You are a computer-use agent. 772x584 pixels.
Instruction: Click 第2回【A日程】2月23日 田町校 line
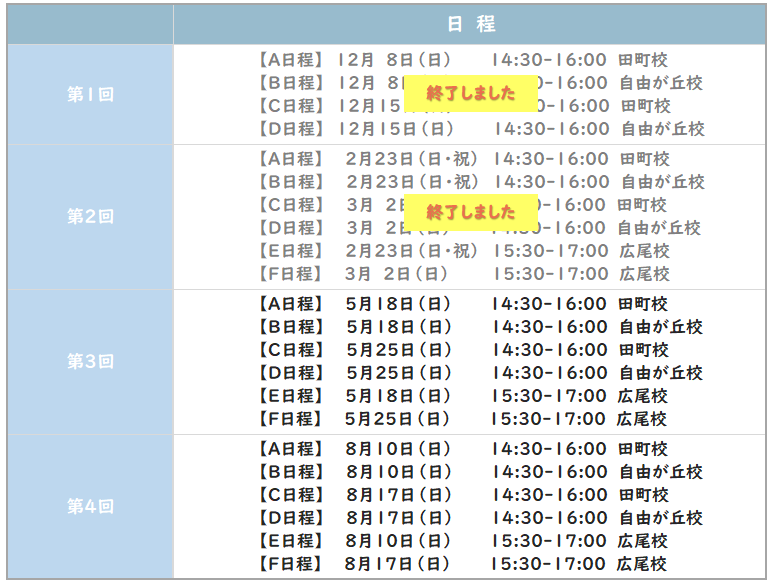coord(464,159)
